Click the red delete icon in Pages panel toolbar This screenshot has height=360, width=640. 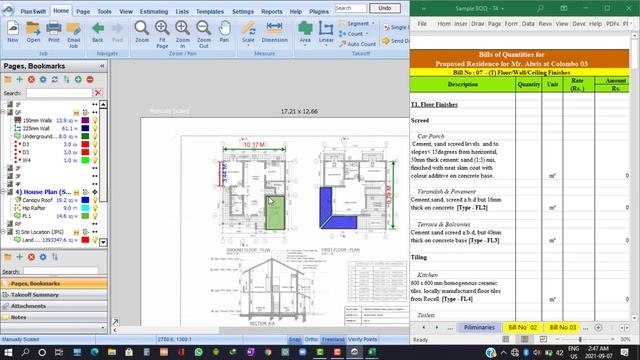coord(31,80)
